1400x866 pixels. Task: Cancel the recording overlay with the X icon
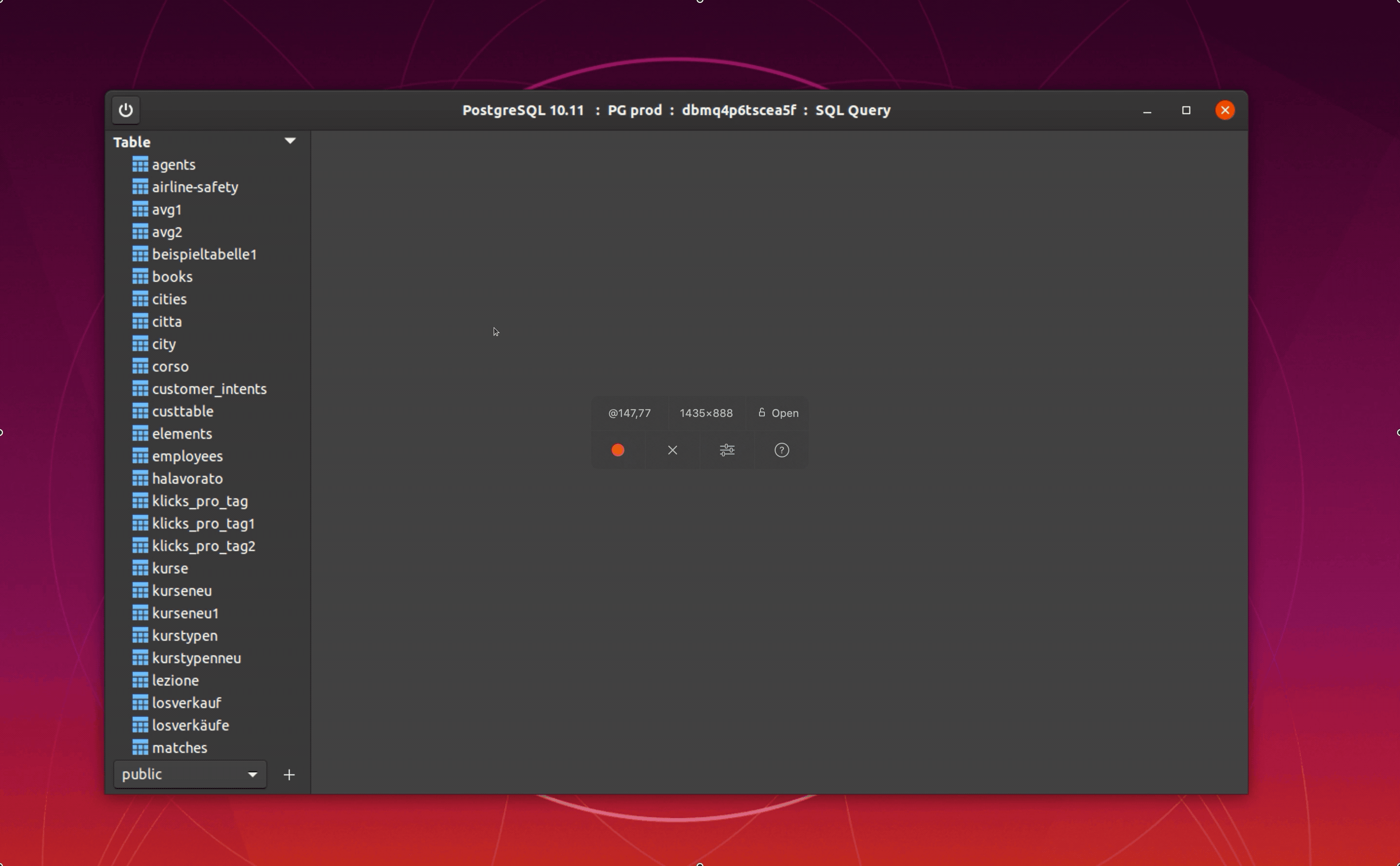tap(673, 450)
